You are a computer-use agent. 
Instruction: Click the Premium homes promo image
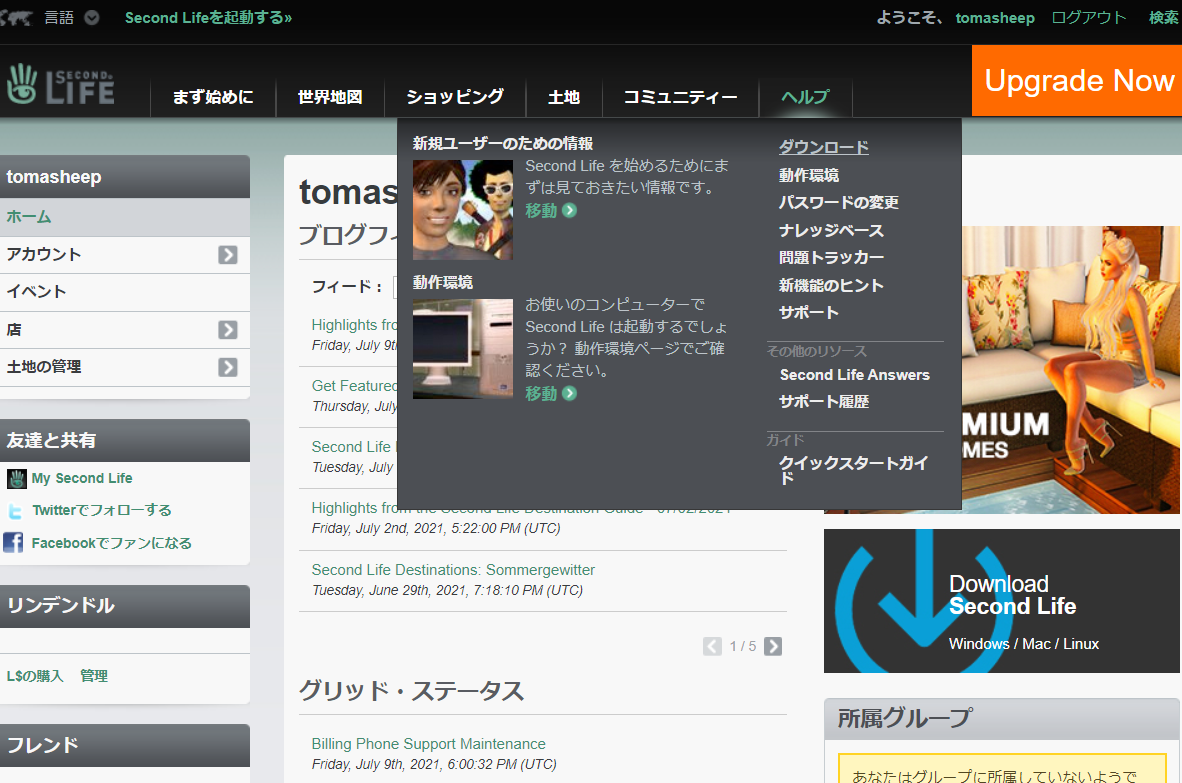[1070, 370]
